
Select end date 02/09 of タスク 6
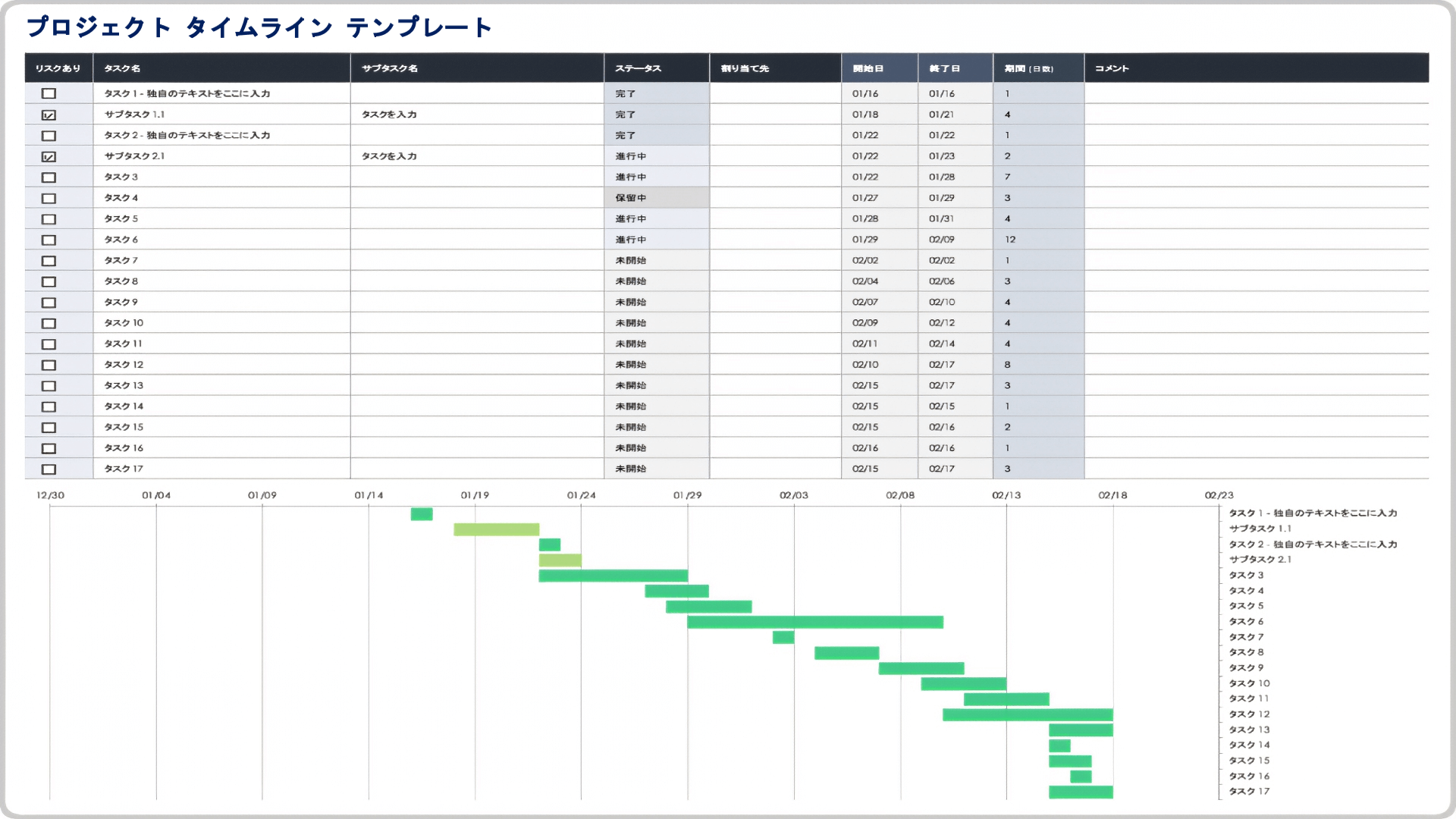pos(955,240)
